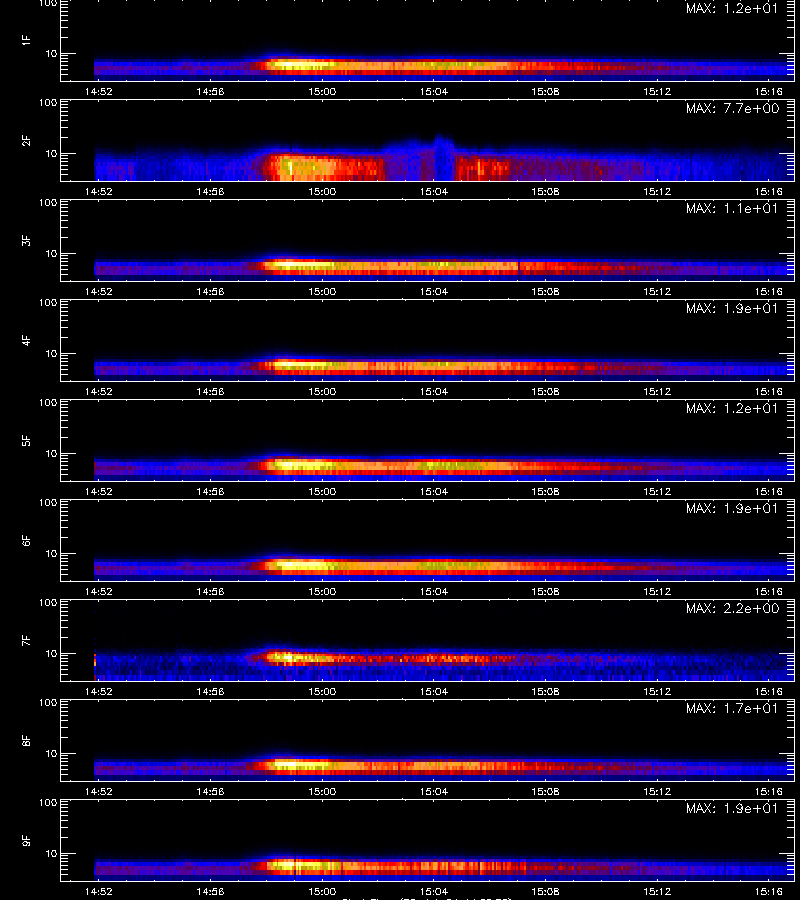Select the 15:08 tick label under panel 3F
The image size is (800, 900).
point(545,291)
